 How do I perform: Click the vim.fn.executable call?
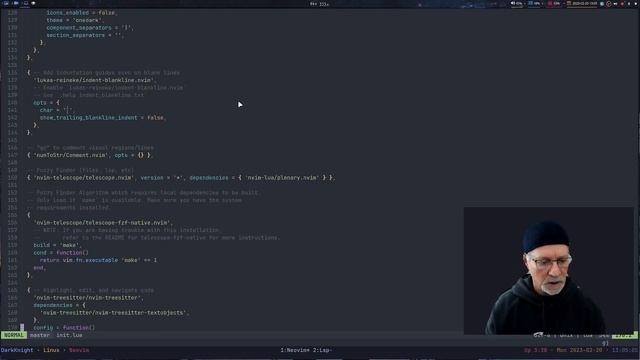point(90,260)
